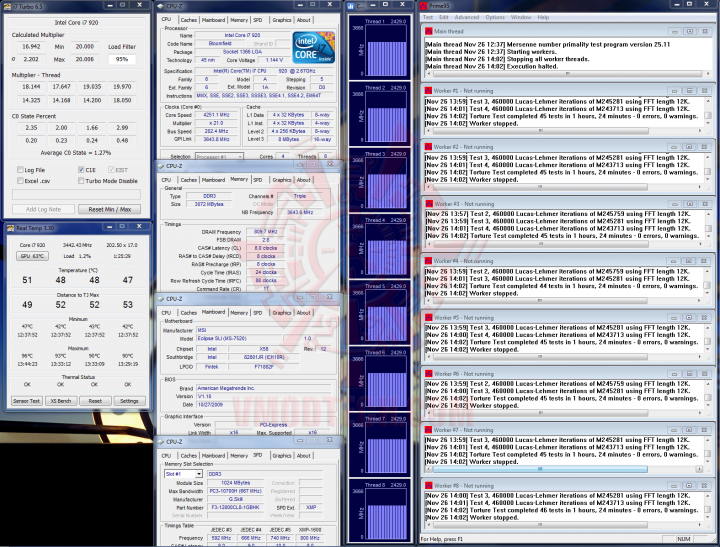Click the Worker #1 window icon
720x547 pixels.
coord(428,91)
